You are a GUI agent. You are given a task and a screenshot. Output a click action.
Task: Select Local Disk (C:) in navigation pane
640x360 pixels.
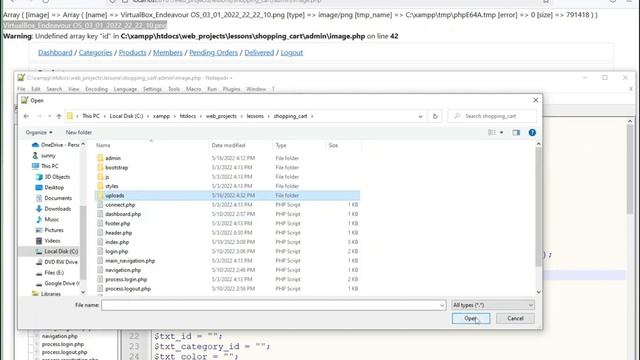pyautogui.click(x=61, y=251)
